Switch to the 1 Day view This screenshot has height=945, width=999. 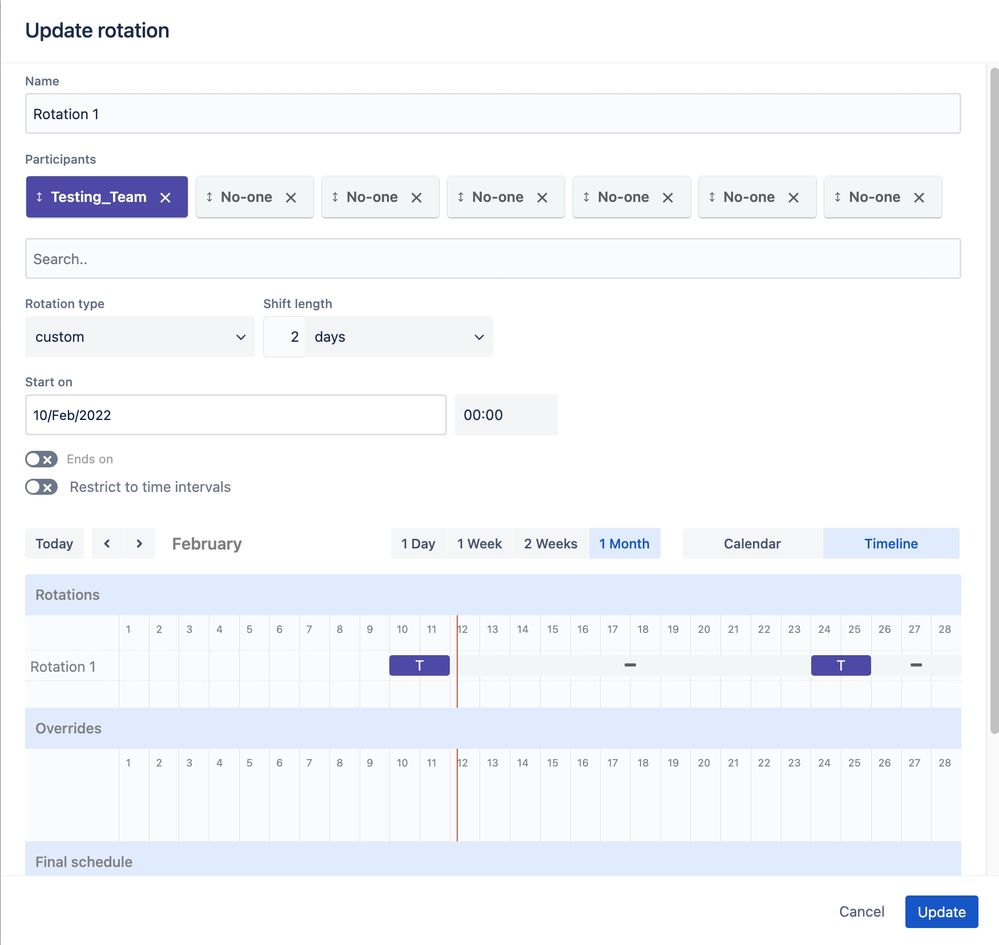pyautogui.click(x=418, y=544)
